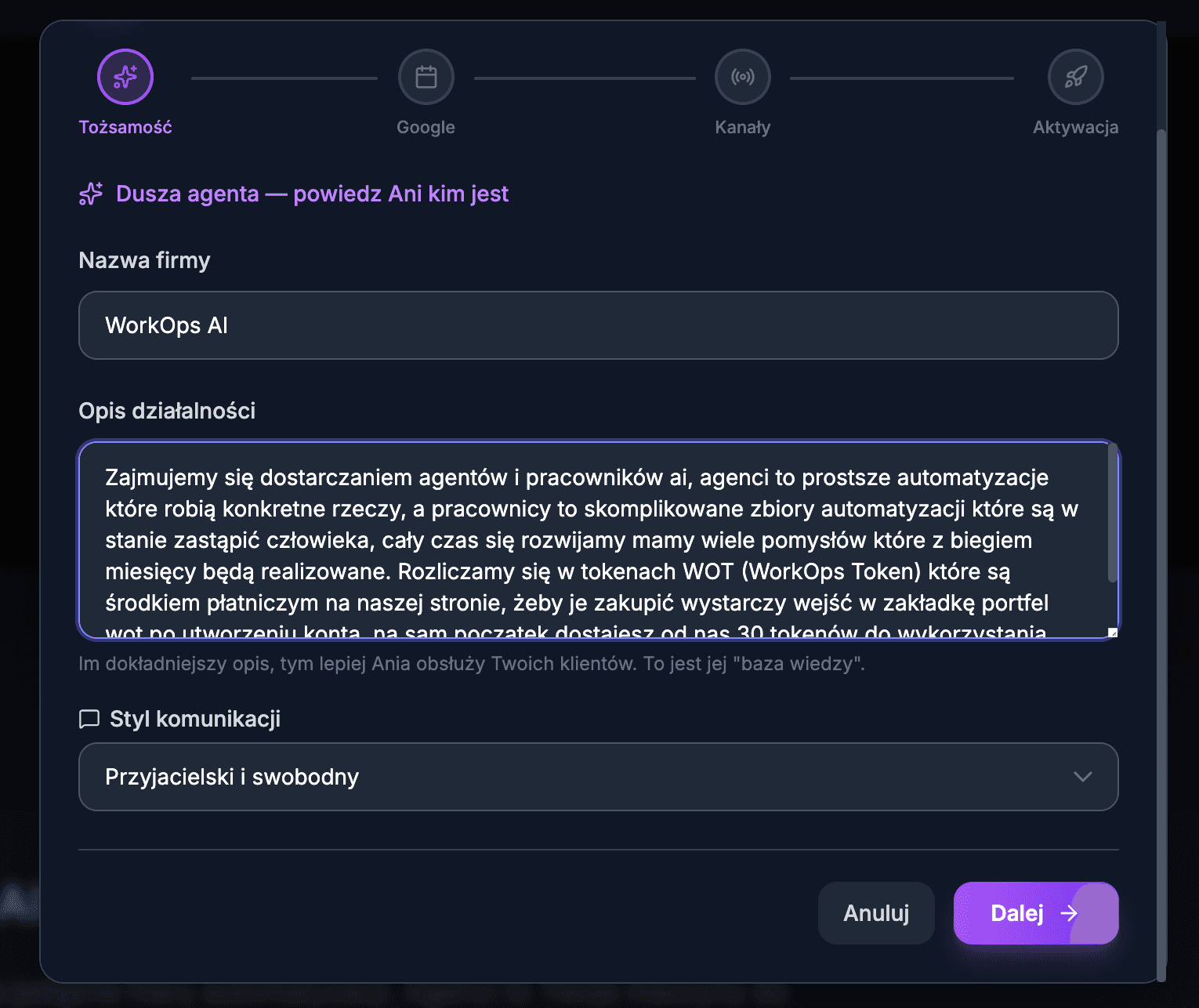Click the chat bubble icon next to Styl komunikacji
Screen dimensions: 1199x1008
point(89,719)
